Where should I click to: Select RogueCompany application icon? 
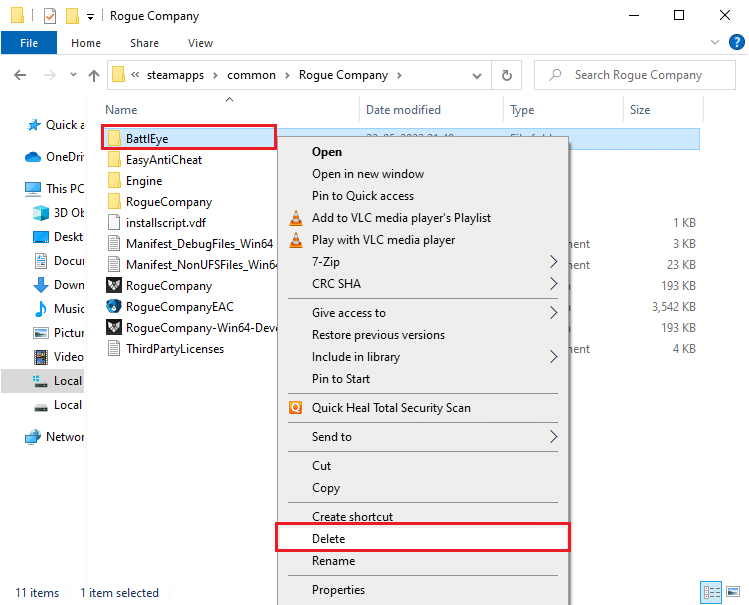[114, 286]
